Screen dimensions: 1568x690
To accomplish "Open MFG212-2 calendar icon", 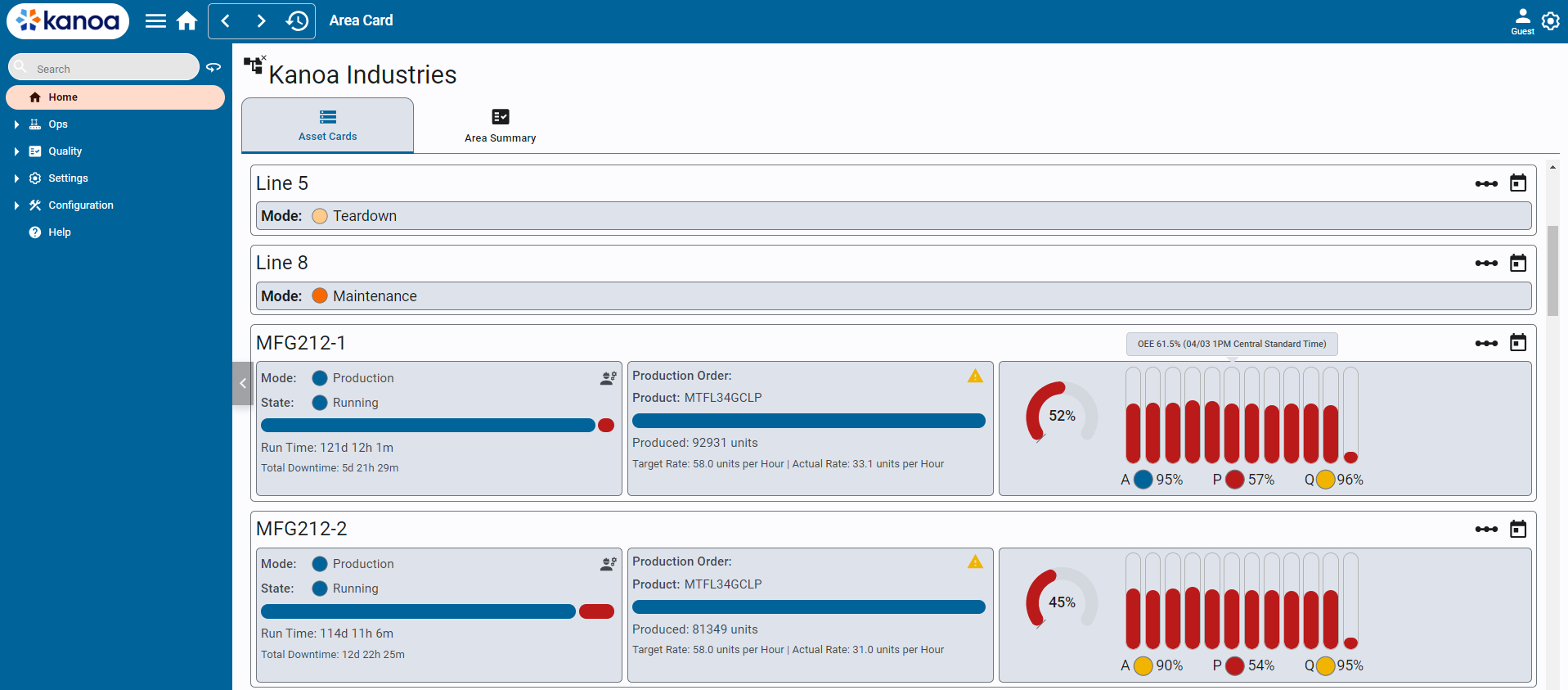I will coord(1518,529).
